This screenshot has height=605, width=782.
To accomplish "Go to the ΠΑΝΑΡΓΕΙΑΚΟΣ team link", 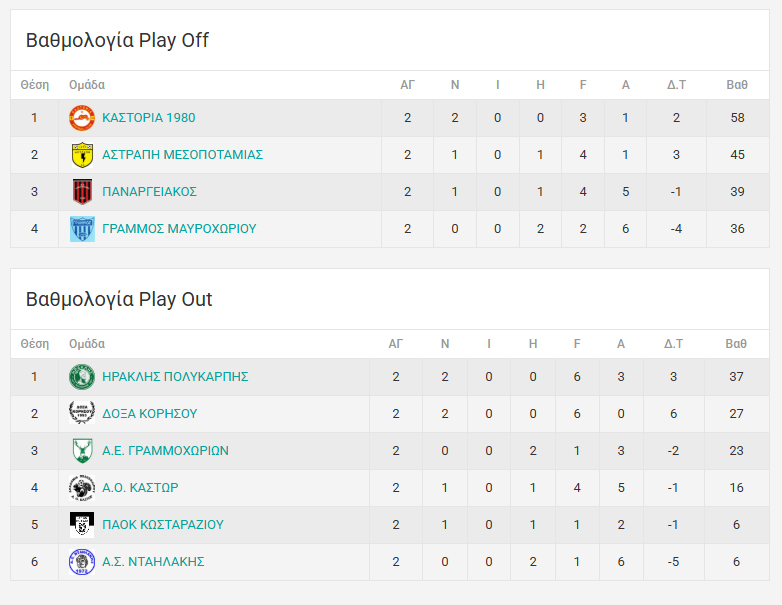I will [x=149, y=192].
